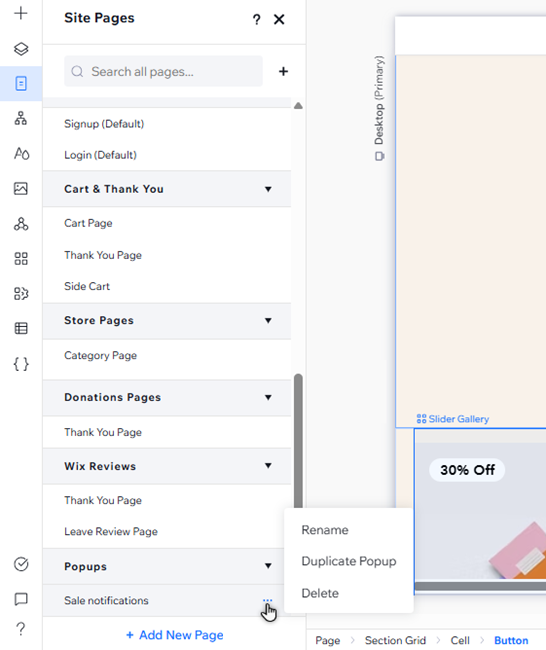Click Page in the breadcrumb
Viewport: 546px width, 650px height.
pos(328,640)
